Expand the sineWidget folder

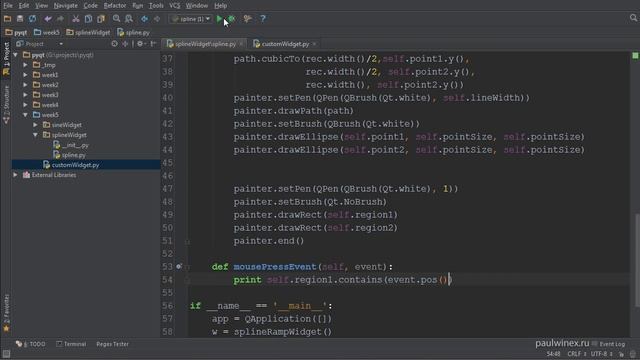(36, 125)
